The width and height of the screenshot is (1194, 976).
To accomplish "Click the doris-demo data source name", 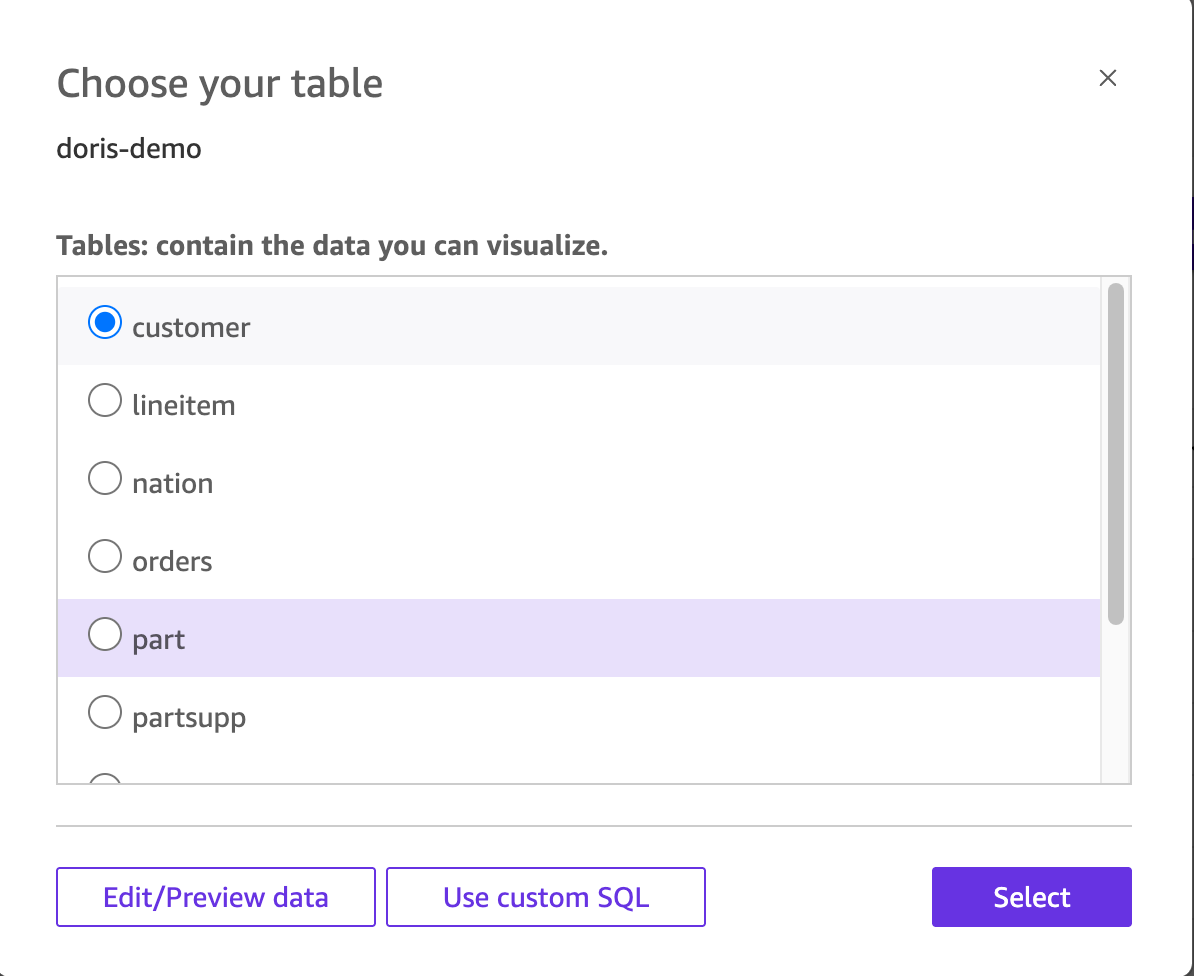I will pyautogui.click(x=129, y=149).
